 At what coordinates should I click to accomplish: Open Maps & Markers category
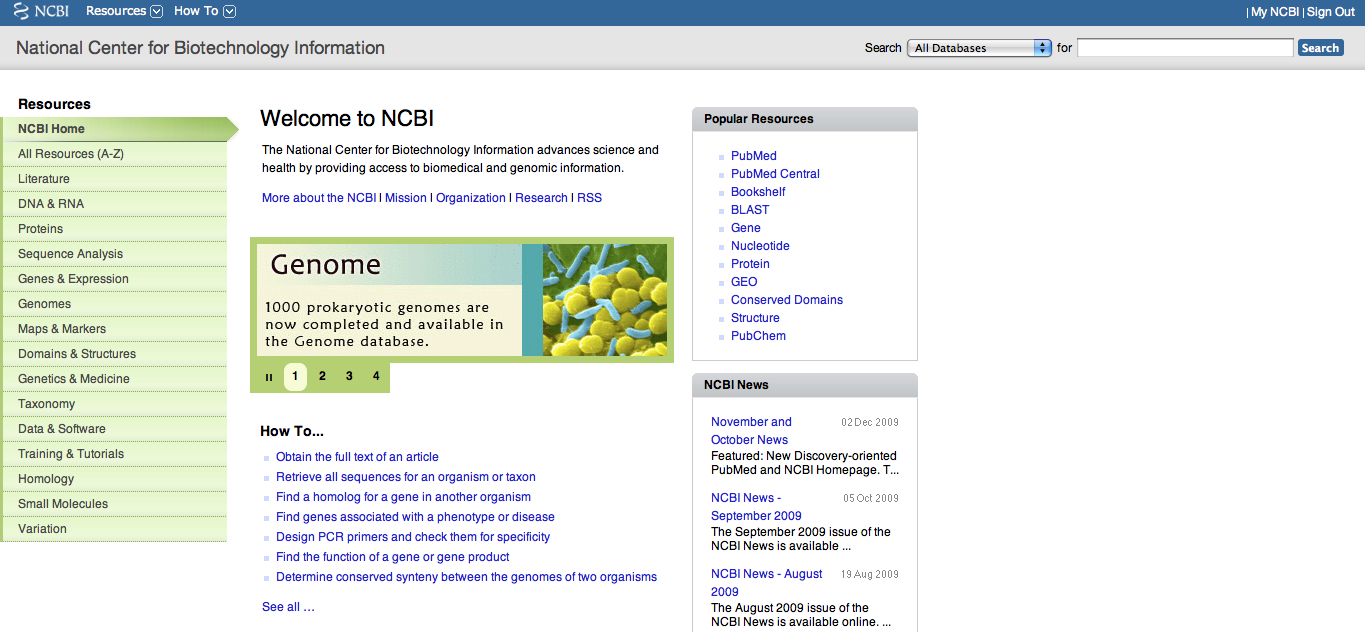(114, 329)
